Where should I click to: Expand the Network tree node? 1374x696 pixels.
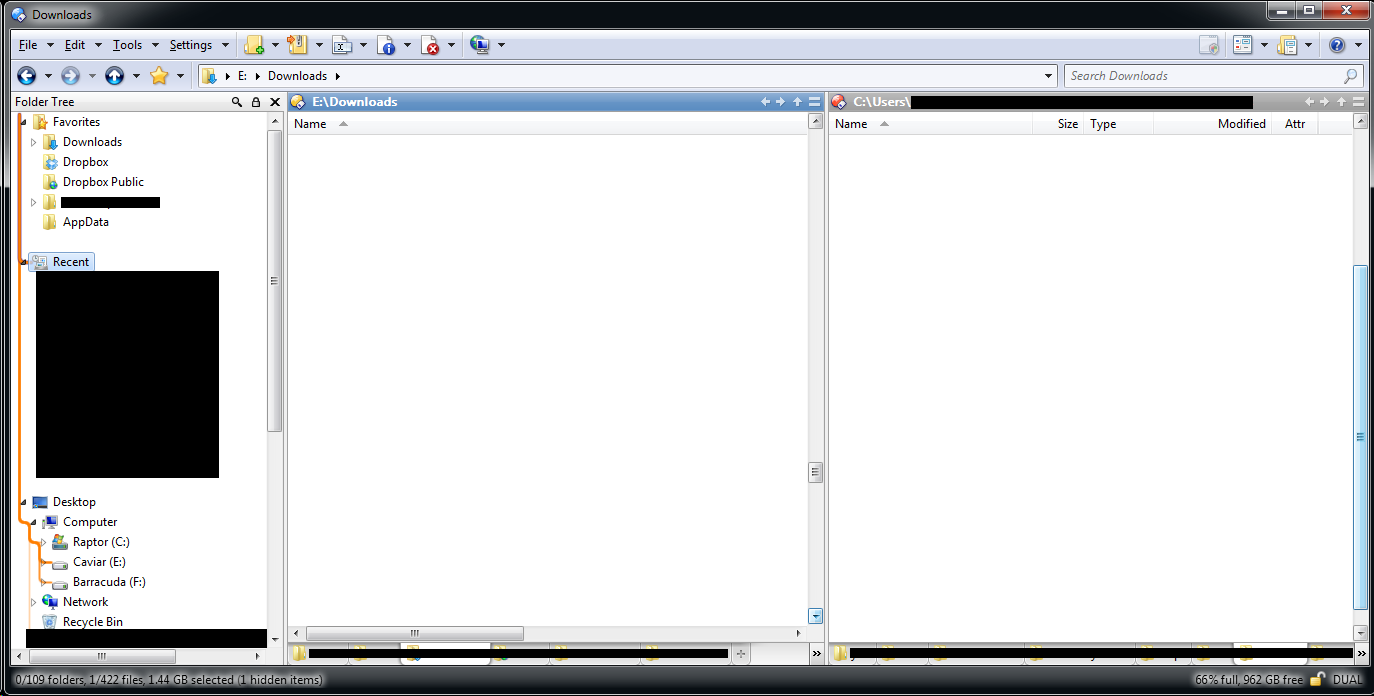click(x=34, y=602)
